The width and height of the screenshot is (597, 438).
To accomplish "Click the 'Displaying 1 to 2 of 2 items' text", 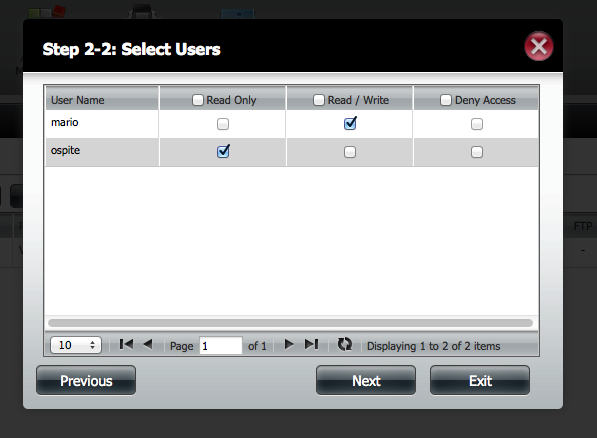I will point(433,346).
